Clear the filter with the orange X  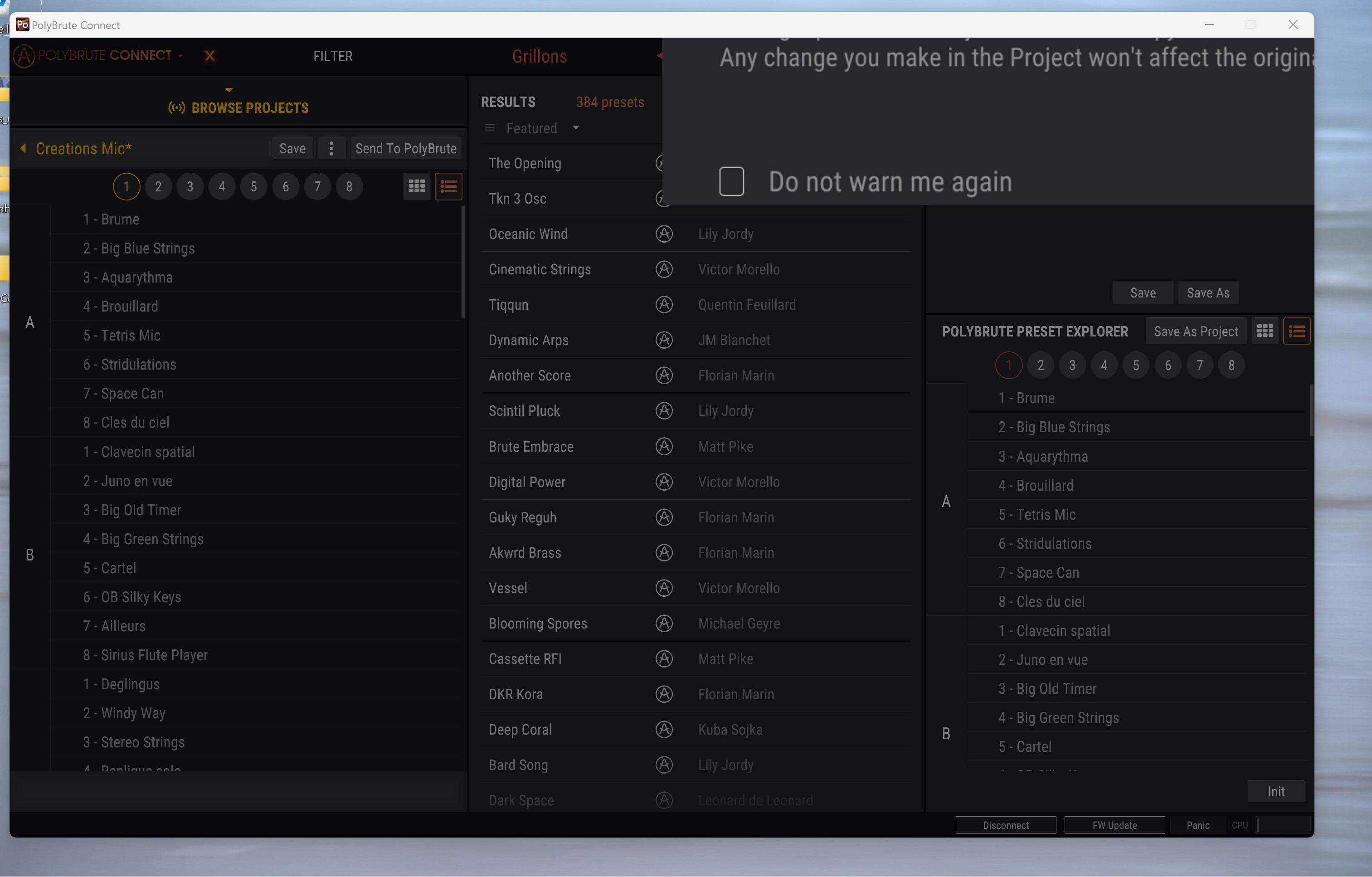tap(209, 56)
